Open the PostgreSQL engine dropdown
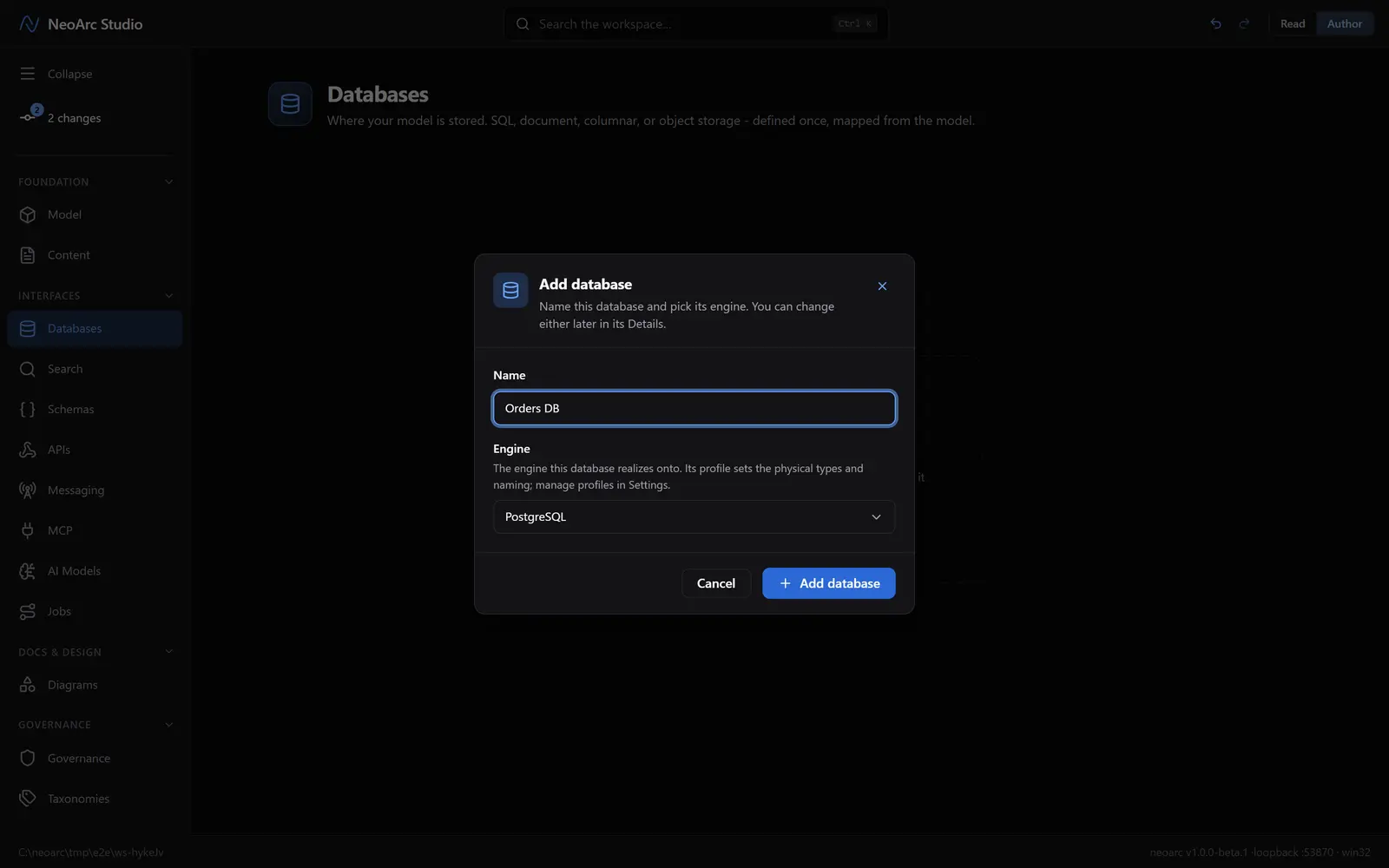1389x868 pixels. [694, 517]
